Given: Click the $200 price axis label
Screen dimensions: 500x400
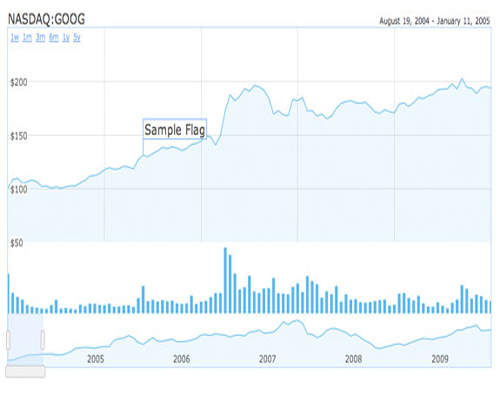Looking at the screenshot, I should pos(19,82).
